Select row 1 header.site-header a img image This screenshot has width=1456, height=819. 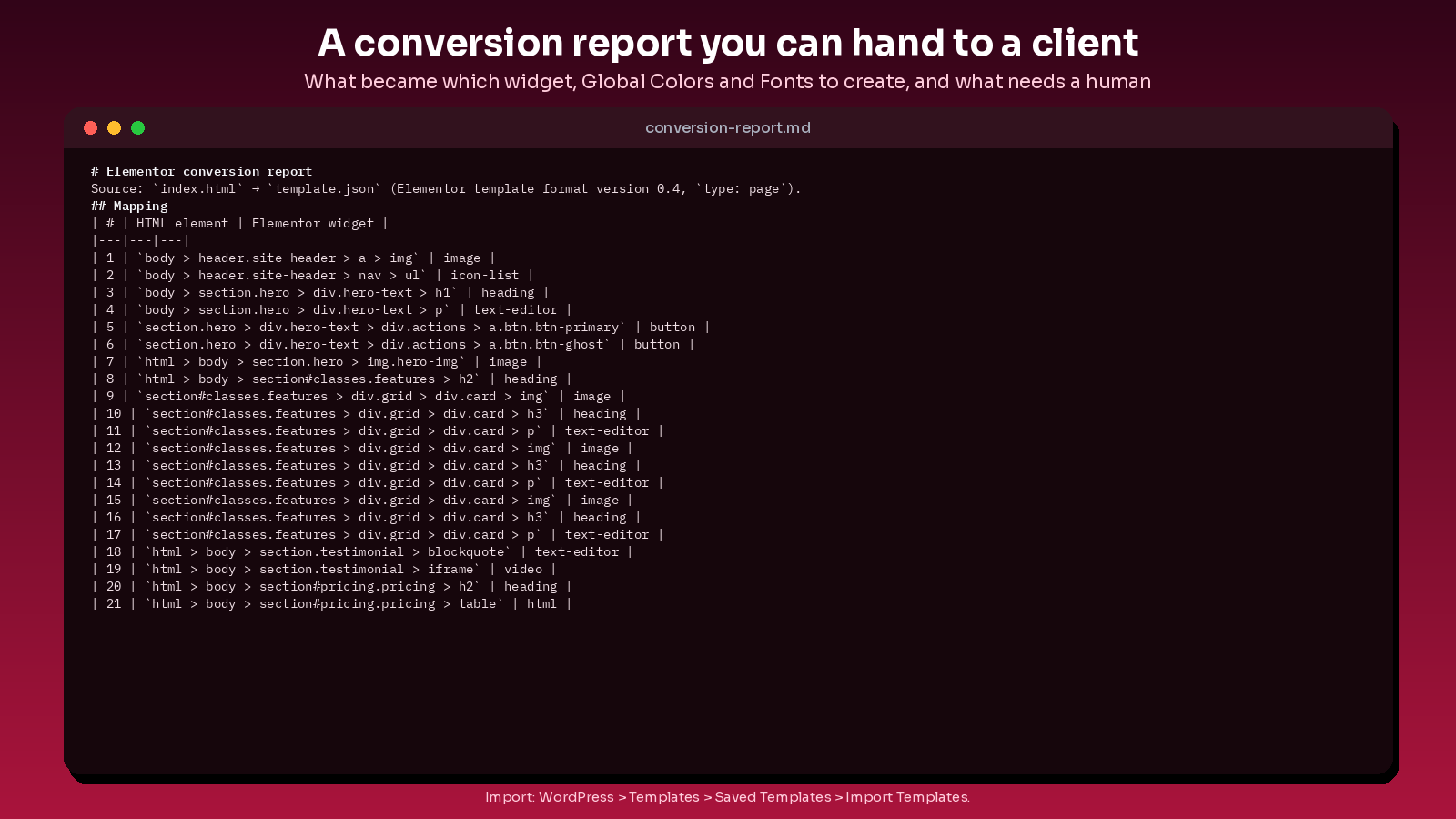click(x=293, y=258)
